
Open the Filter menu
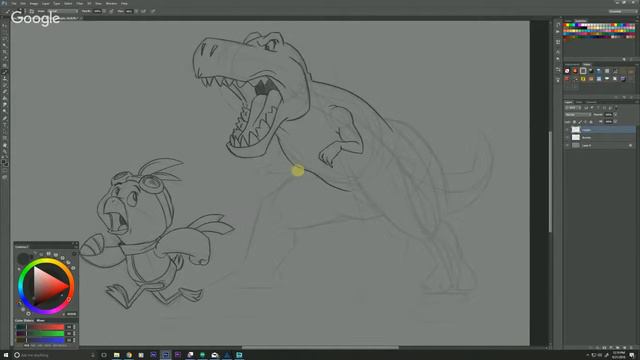click(80, 3)
